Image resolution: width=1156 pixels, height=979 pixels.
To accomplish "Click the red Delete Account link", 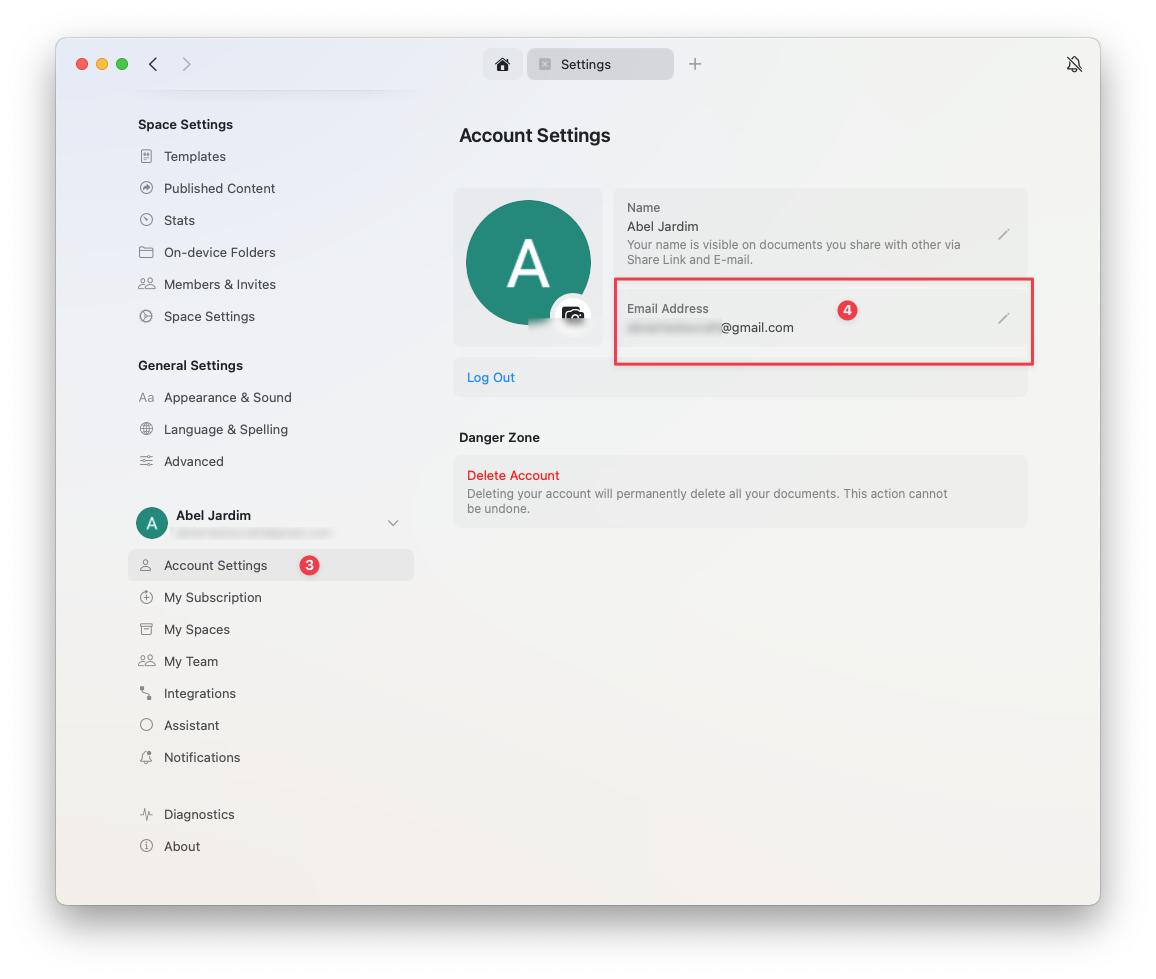I will coord(513,475).
